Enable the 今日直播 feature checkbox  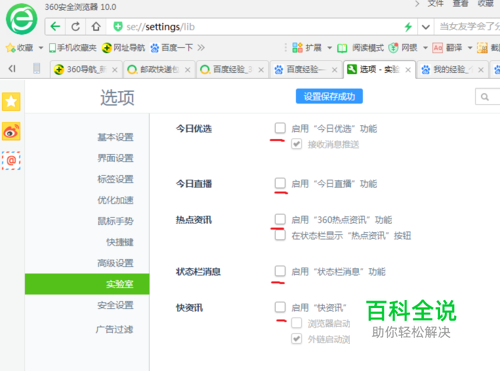(280, 183)
